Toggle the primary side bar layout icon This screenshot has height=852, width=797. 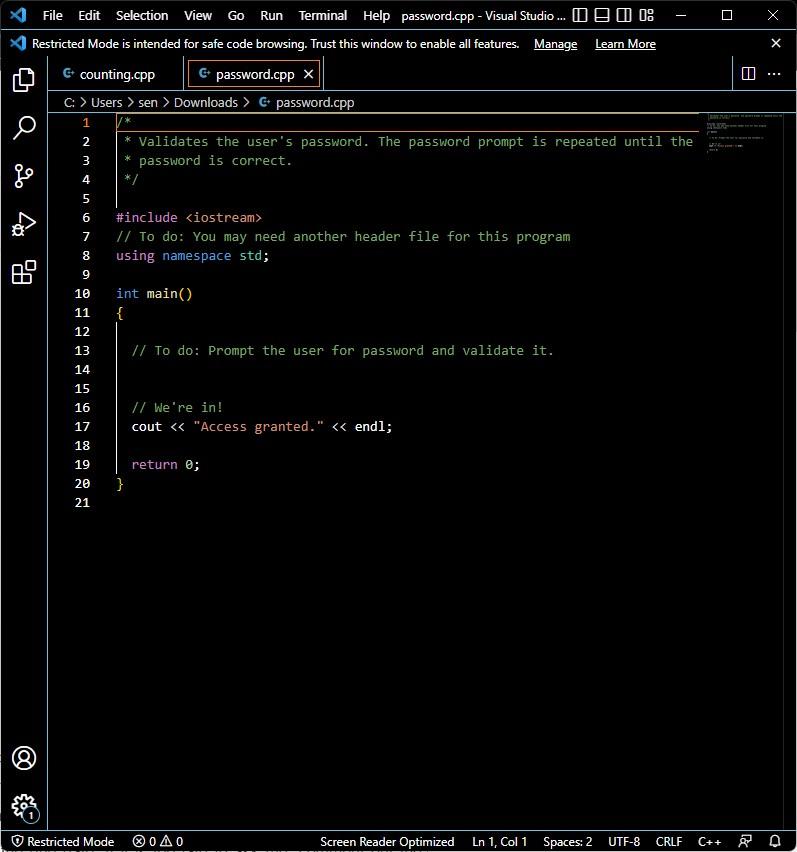click(580, 15)
